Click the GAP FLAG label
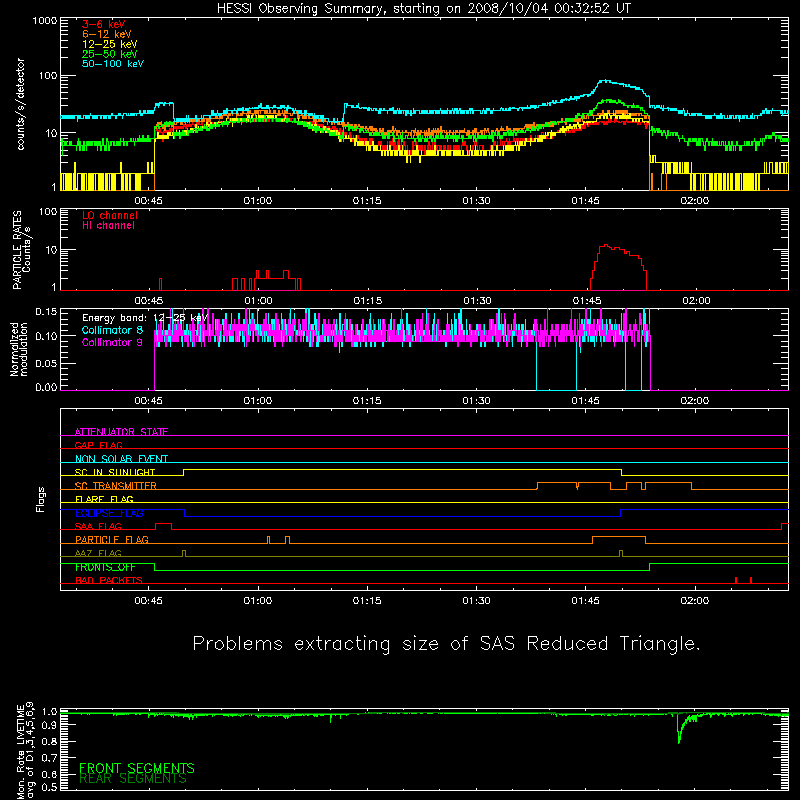Image resolution: width=800 pixels, height=800 pixels. tap(98, 445)
